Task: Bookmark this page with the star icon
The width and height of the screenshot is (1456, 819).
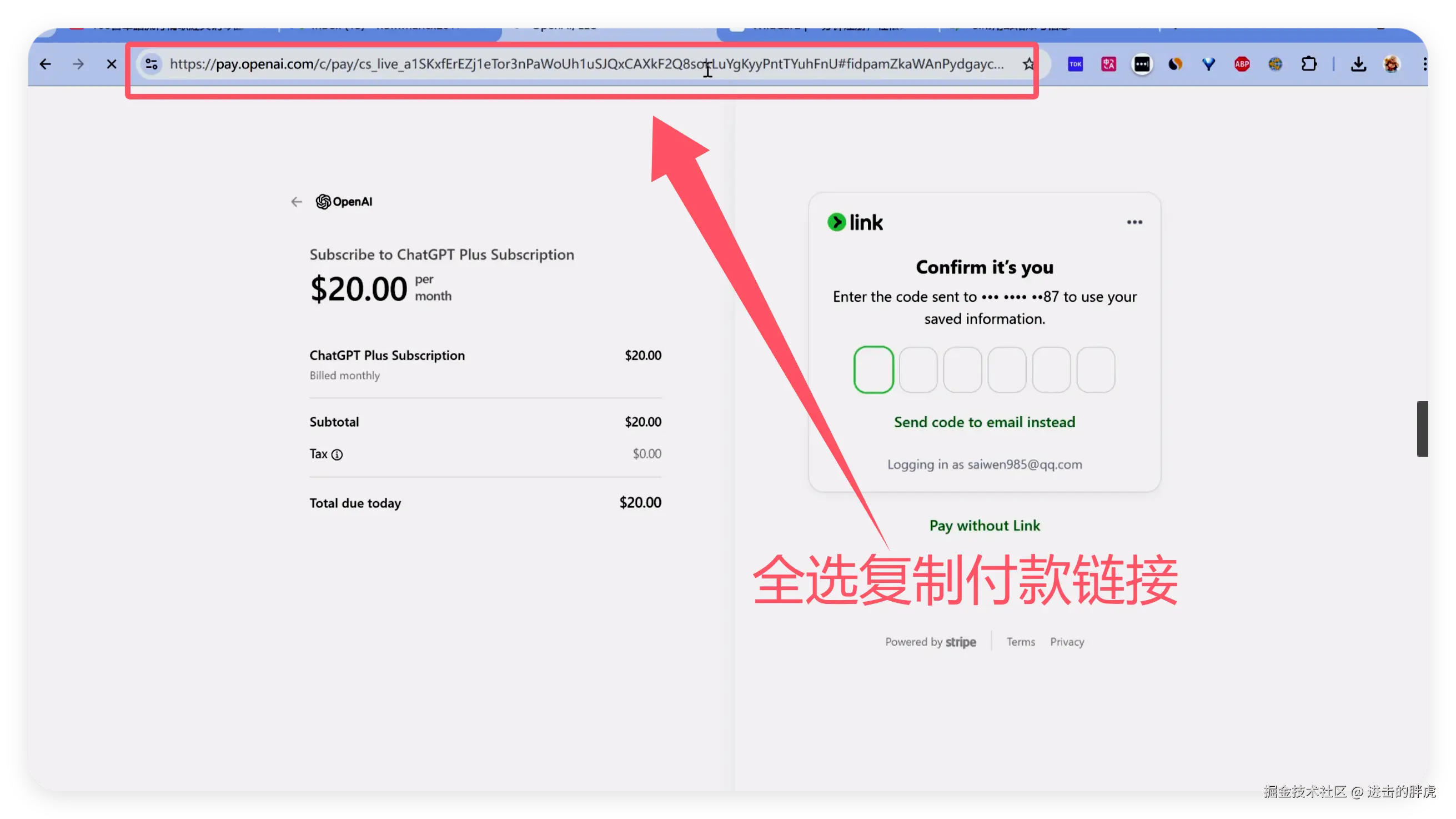Action: point(1028,64)
